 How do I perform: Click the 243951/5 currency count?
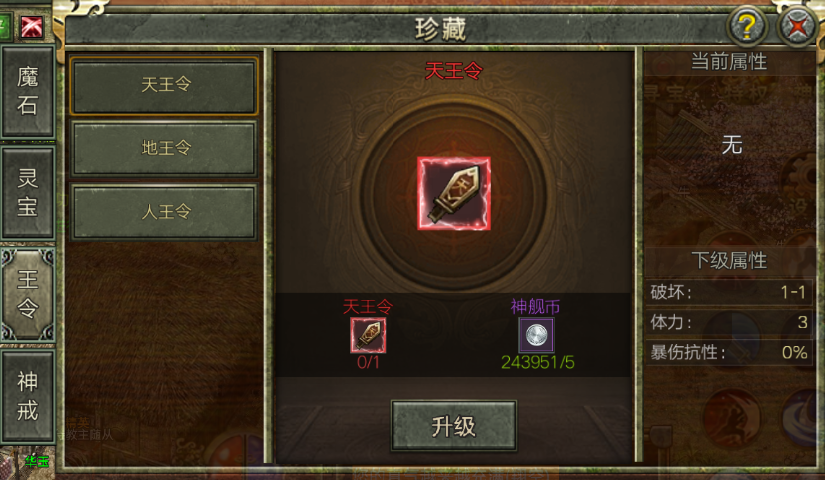537,363
